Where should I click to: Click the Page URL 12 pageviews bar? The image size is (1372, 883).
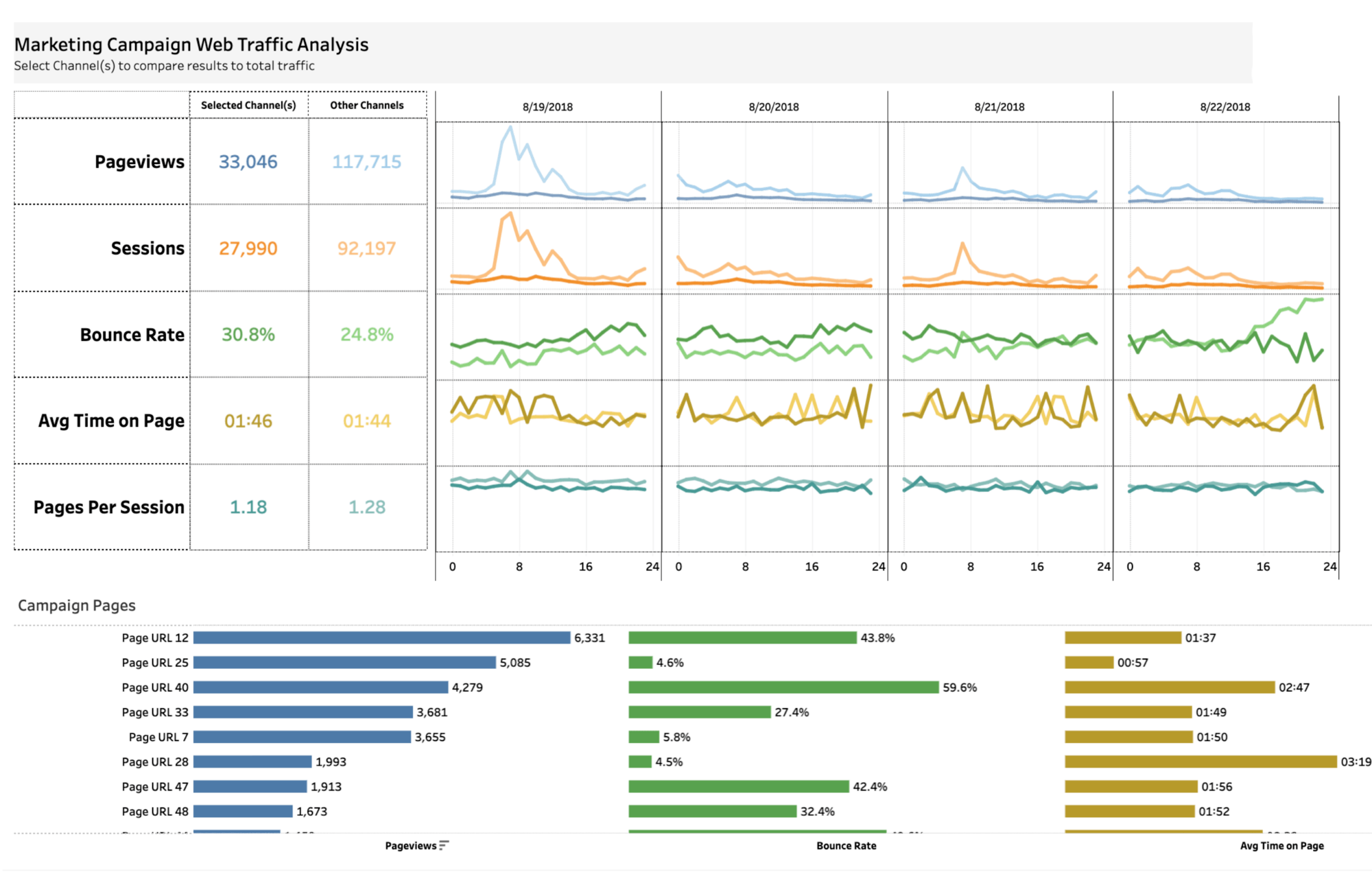point(381,638)
